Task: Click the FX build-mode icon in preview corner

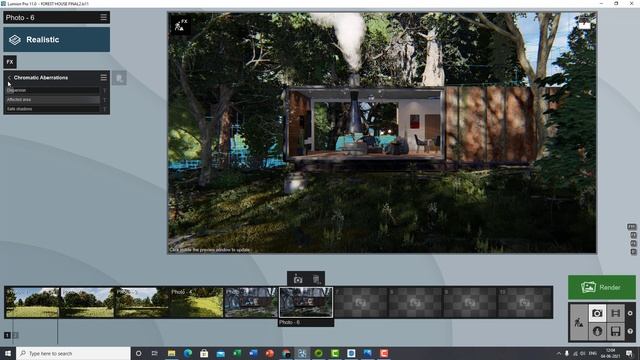Action: [180, 25]
